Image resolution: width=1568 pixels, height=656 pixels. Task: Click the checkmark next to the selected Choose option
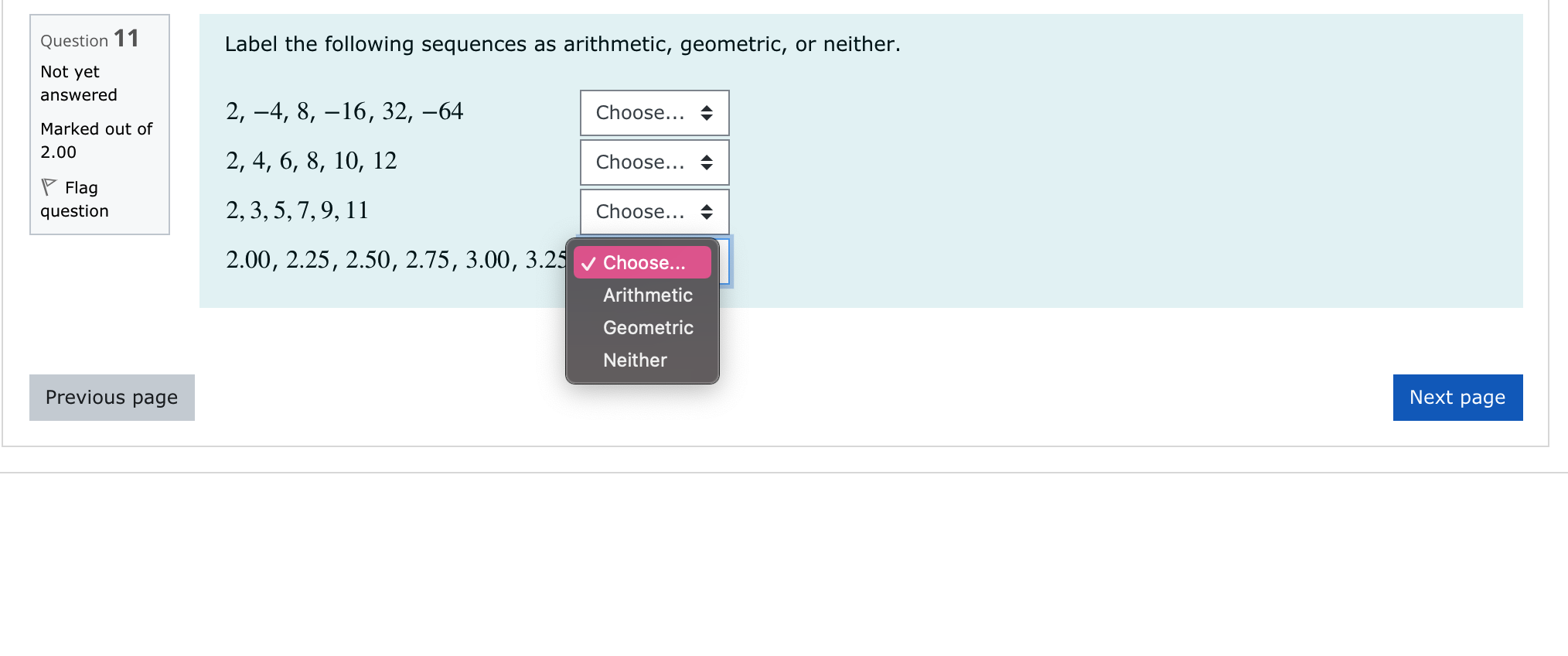[x=588, y=264]
